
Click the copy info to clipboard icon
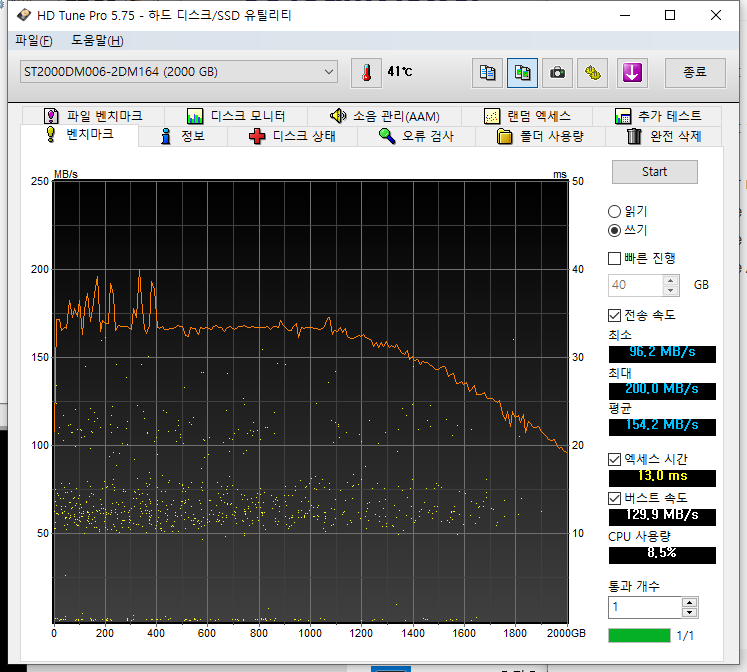click(x=487, y=73)
